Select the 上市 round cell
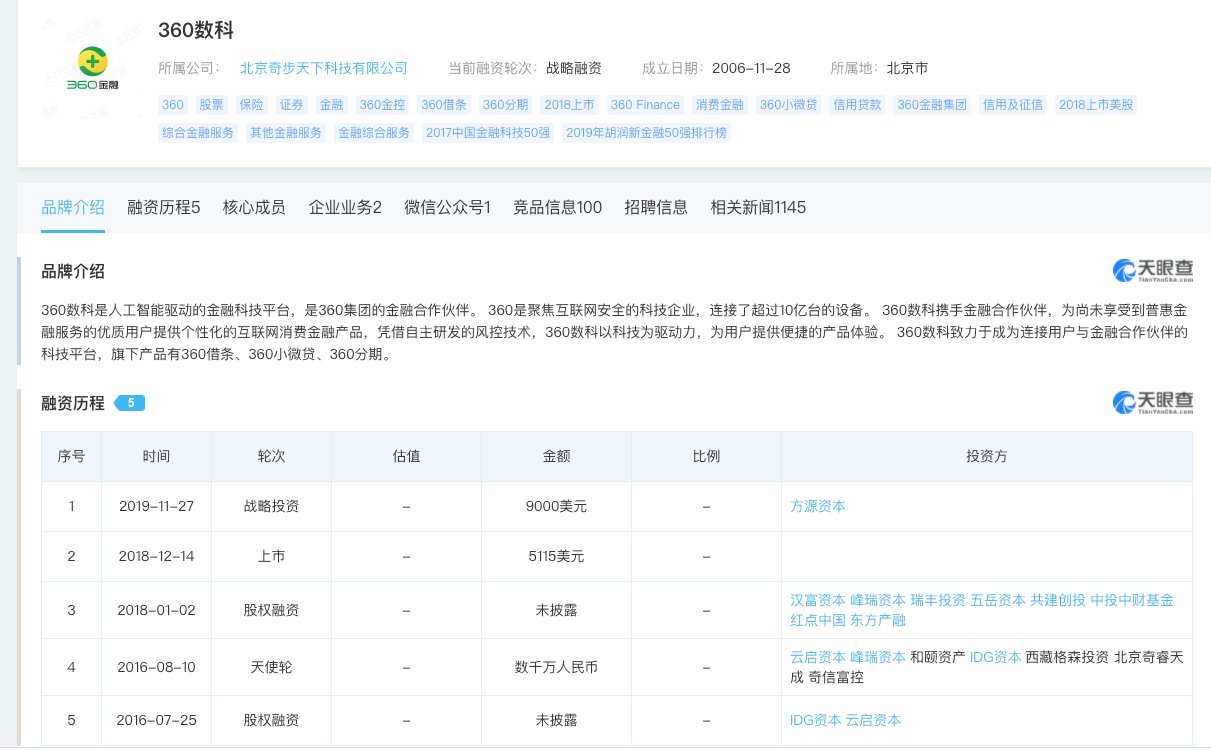Screen dimensions: 1211x750 271,555
